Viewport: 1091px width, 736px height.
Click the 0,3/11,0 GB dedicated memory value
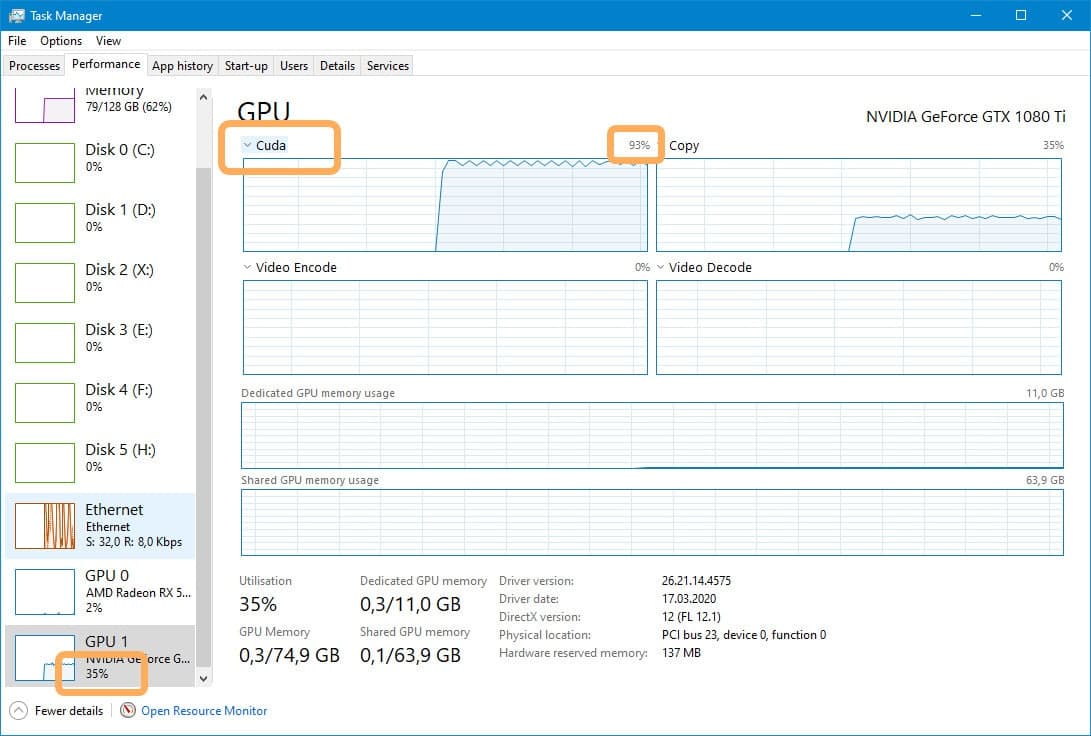point(411,604)
